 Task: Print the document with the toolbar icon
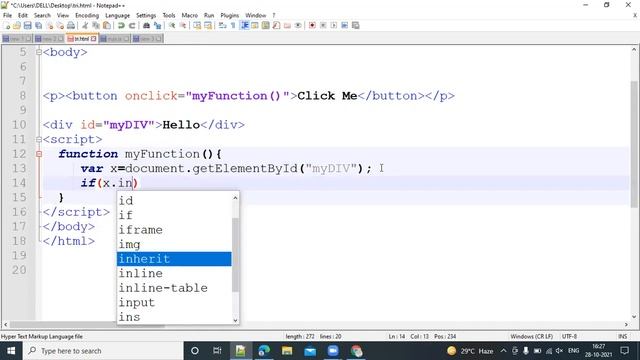[x=71, y=25]
